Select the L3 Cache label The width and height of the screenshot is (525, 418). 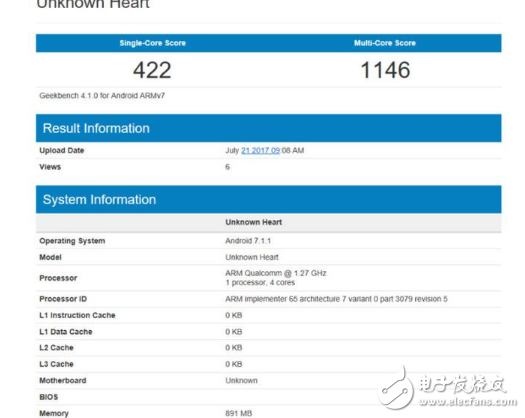pyautogui.click(x=56, y=364)
